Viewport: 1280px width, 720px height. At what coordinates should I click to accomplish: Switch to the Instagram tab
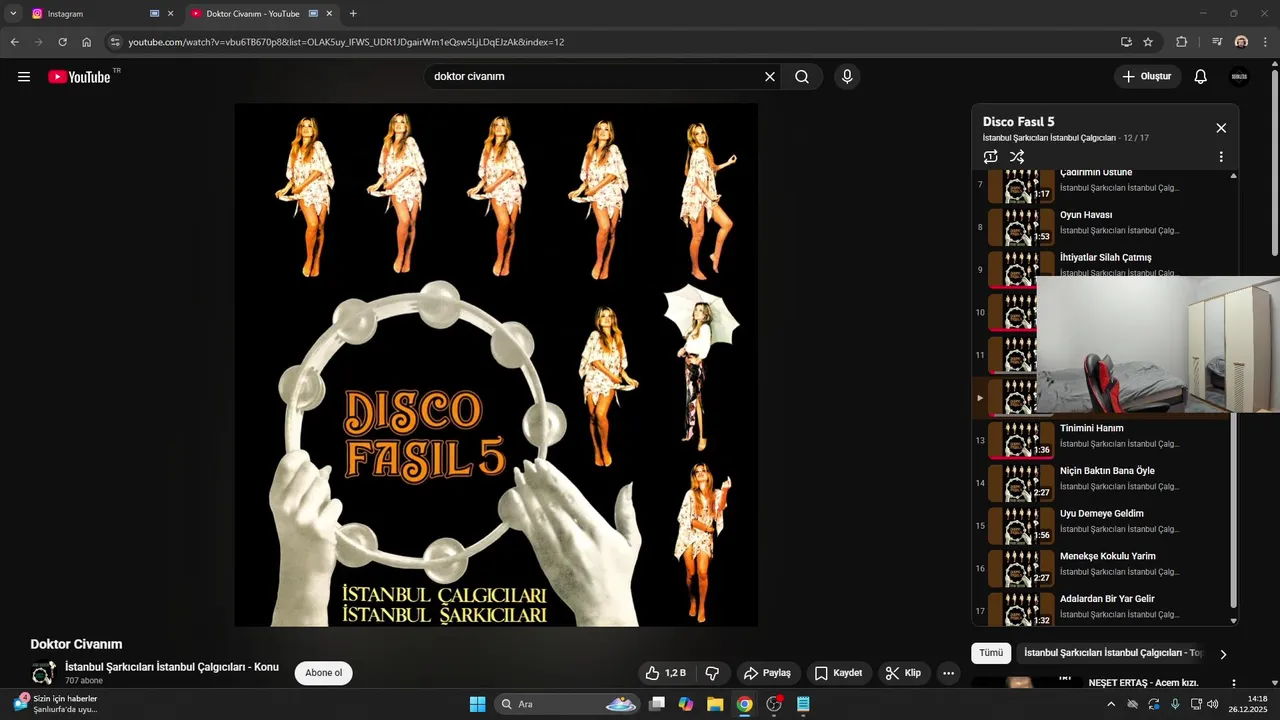(92, 14)
